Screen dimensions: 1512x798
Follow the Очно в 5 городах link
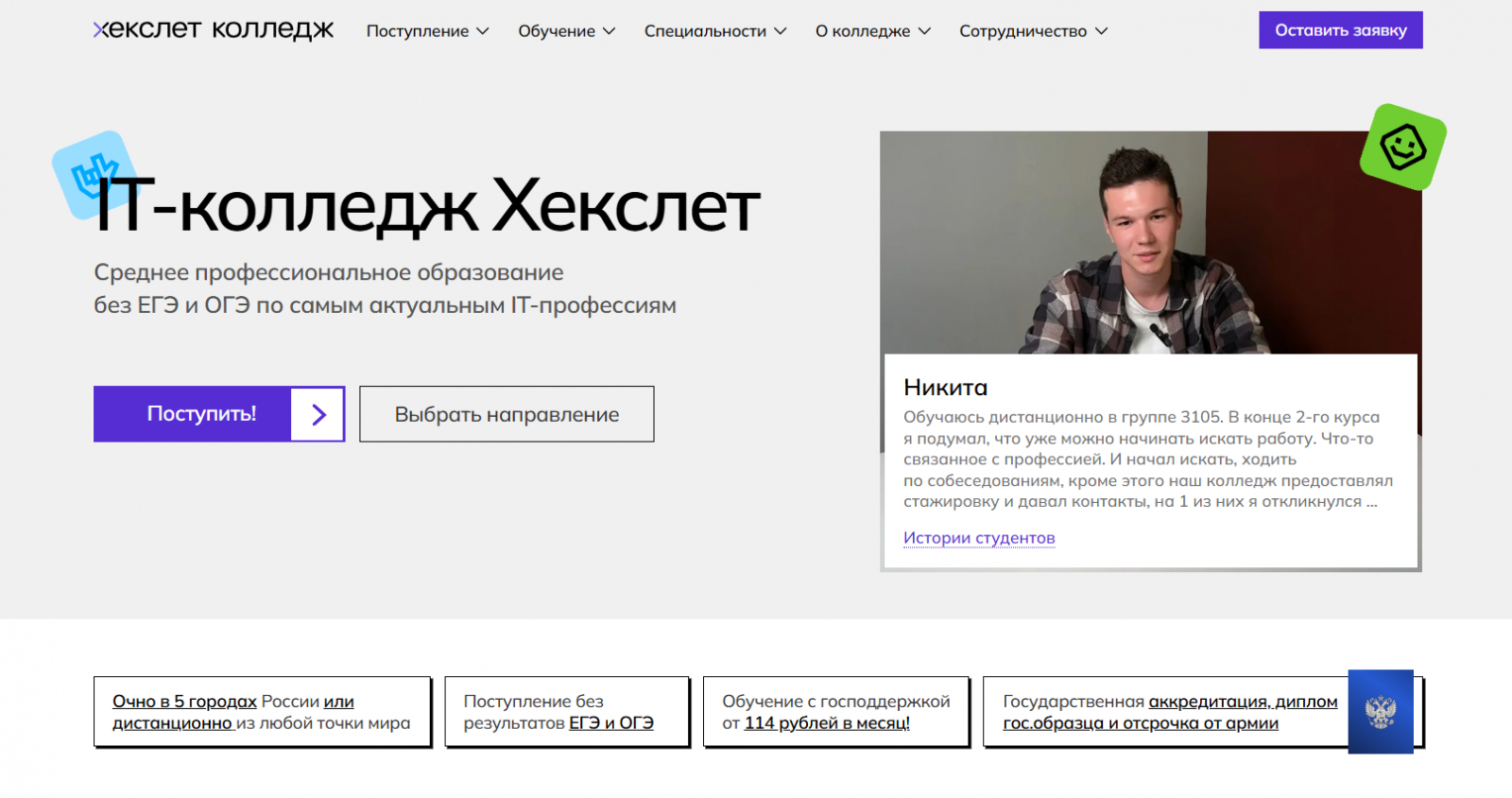(x=184, y=702)
